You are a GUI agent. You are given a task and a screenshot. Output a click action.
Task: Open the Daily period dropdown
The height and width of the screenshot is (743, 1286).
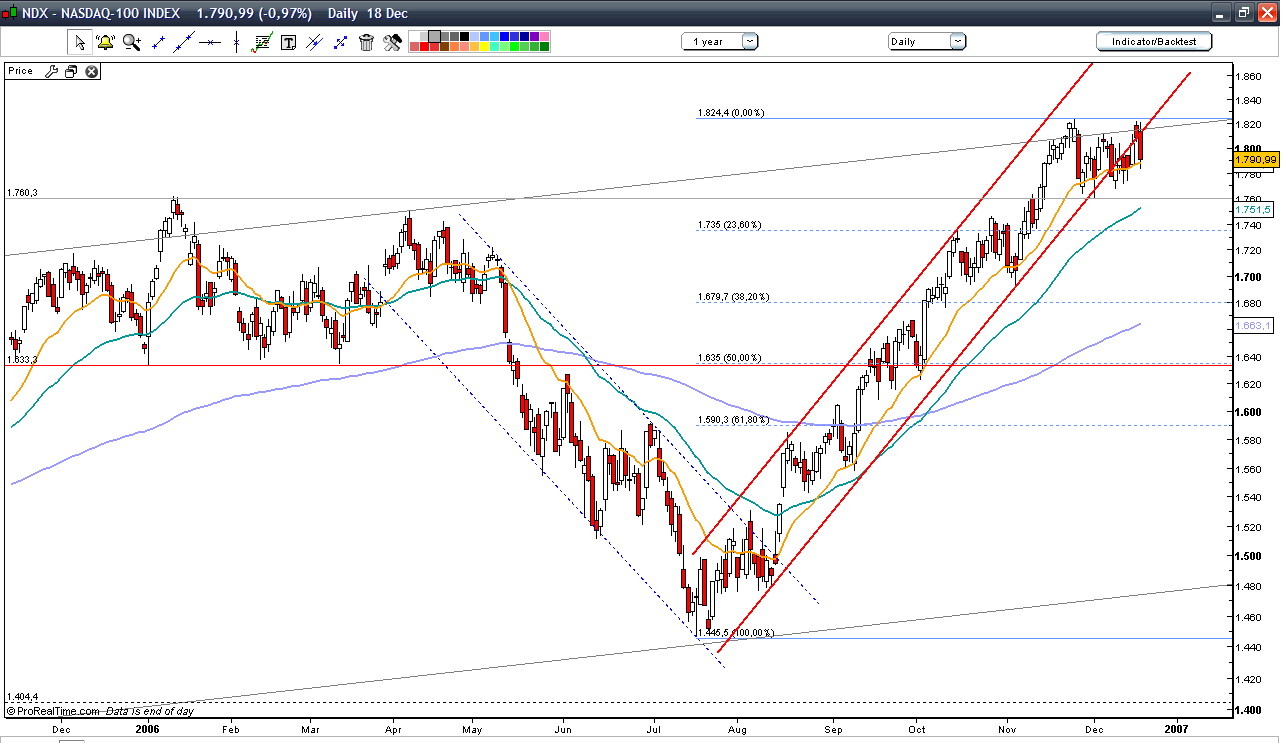(956, 42)
